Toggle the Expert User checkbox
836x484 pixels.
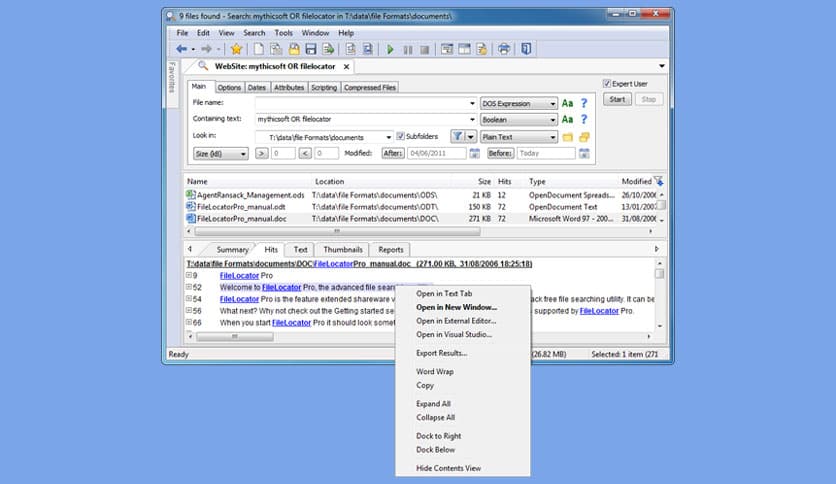click(607, 84)
